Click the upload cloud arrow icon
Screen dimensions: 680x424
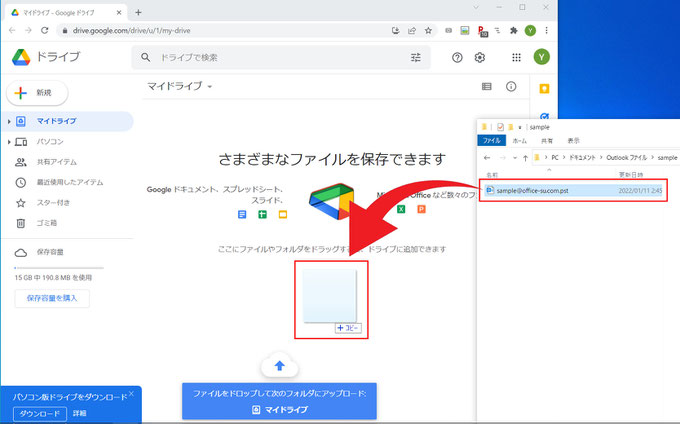(280, 366)
